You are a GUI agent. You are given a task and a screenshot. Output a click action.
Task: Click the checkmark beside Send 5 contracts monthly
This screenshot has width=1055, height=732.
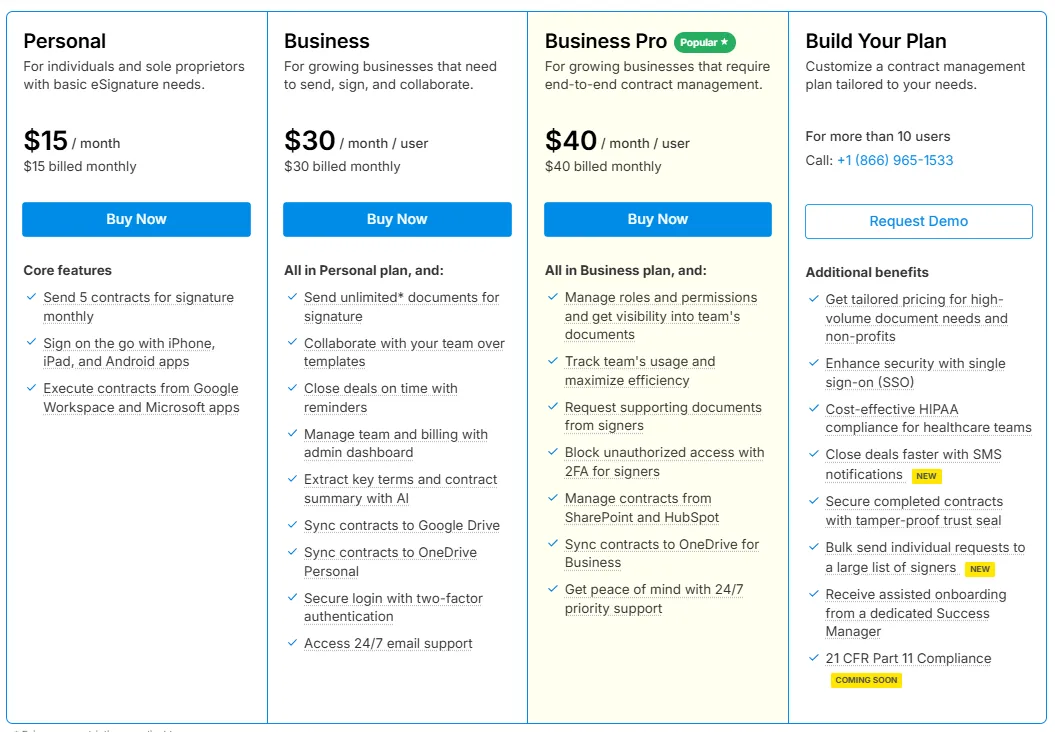31,298
